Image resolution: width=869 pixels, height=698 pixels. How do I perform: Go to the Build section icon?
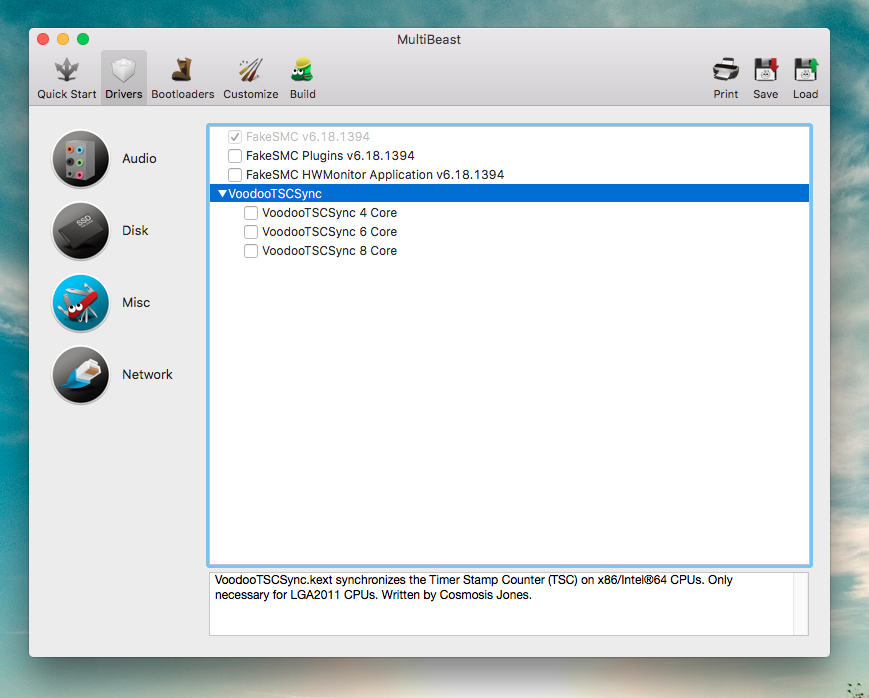(x=302, y=70)
